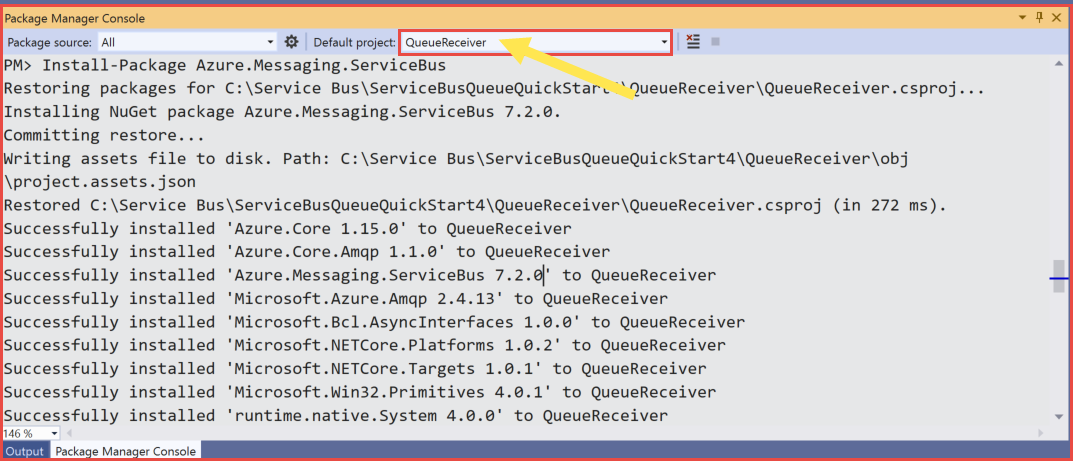Open NuGet settings gear icon
This screenshot has width=1073, height=461.
coord(292,42)
